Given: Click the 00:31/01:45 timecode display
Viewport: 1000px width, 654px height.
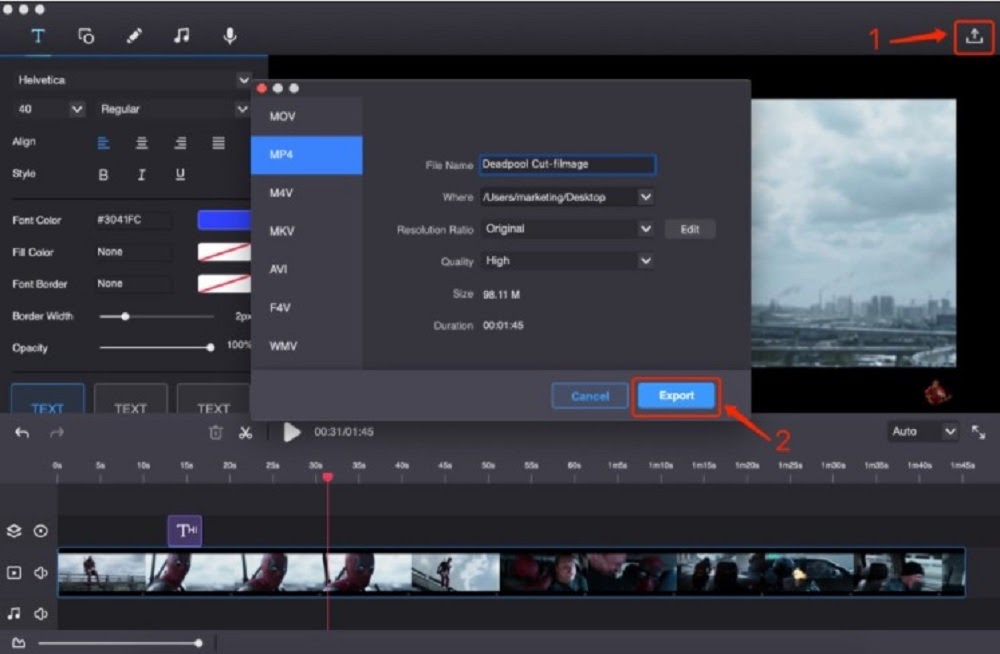Looking at the screenshot, I should pos(344,432).
